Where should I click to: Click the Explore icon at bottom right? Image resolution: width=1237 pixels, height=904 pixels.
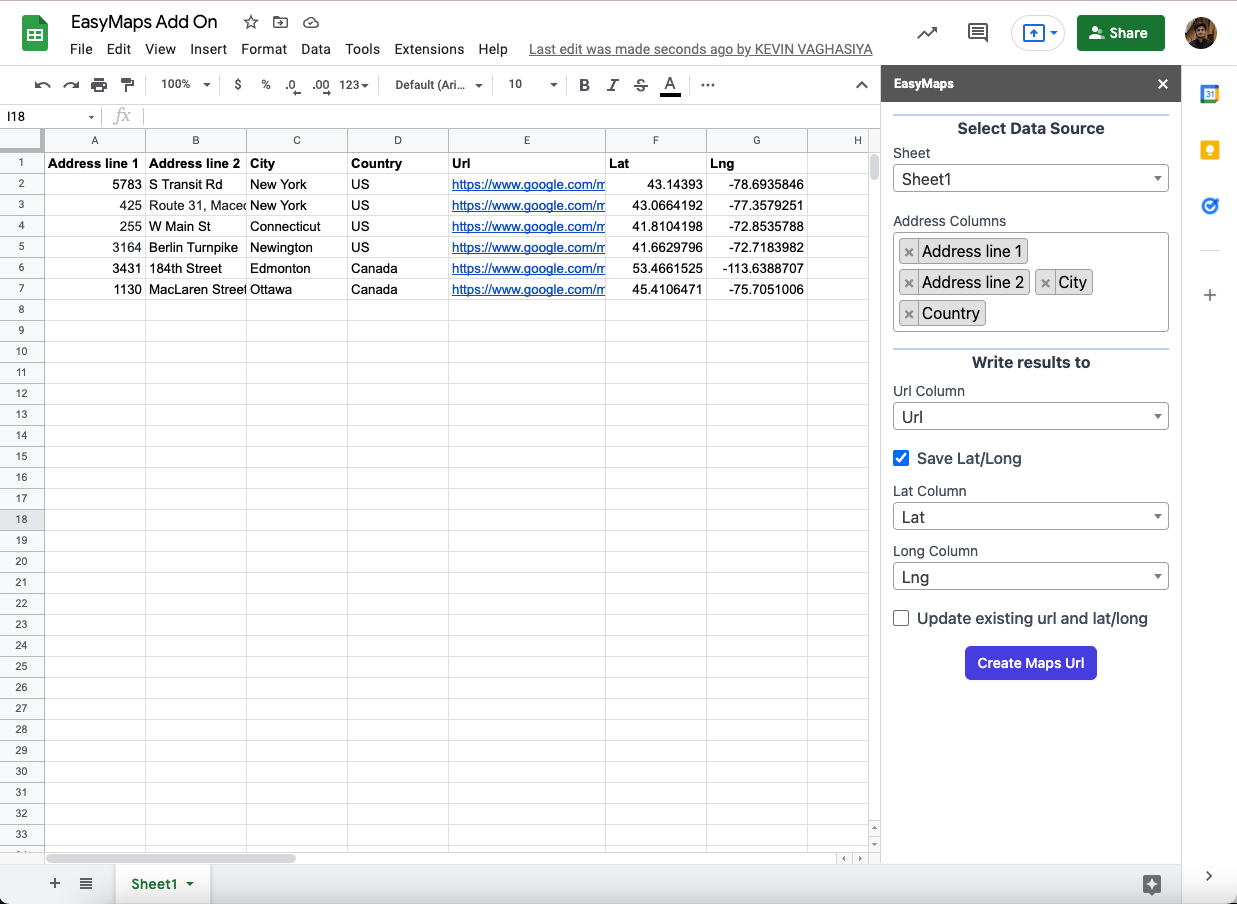(1151, 884)
